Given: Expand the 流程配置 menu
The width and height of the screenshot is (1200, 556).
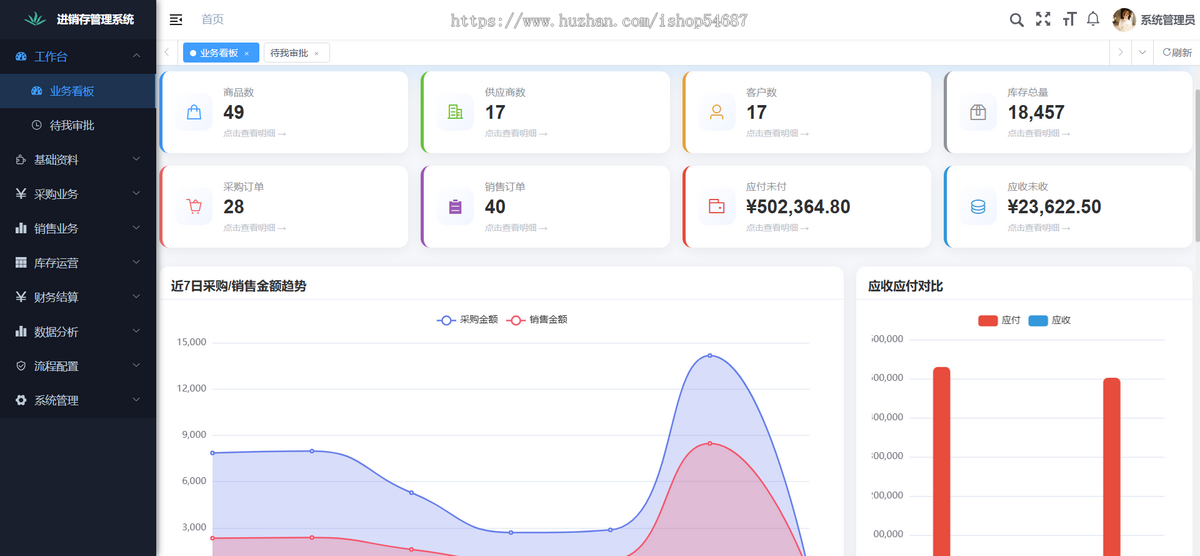Looking at the screenshot, I should tap(78, 366).
